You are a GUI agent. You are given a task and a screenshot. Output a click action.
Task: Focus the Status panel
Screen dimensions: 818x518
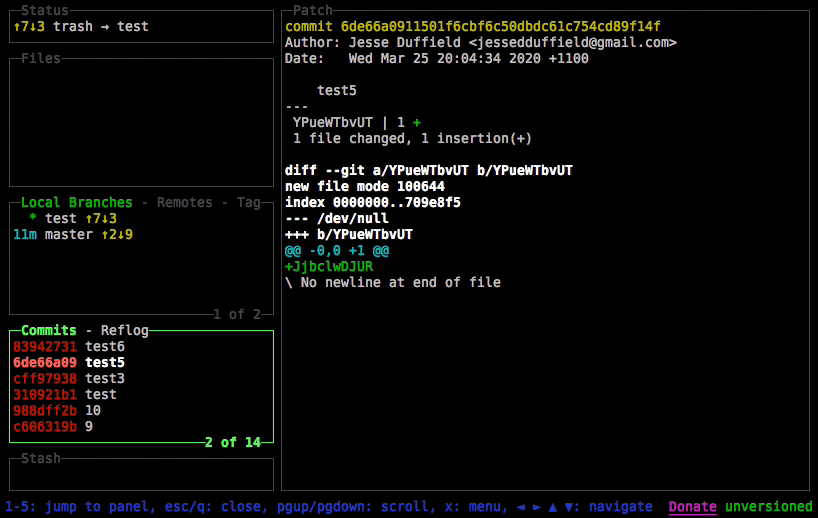pyautogui.click(x=140, y=26)
